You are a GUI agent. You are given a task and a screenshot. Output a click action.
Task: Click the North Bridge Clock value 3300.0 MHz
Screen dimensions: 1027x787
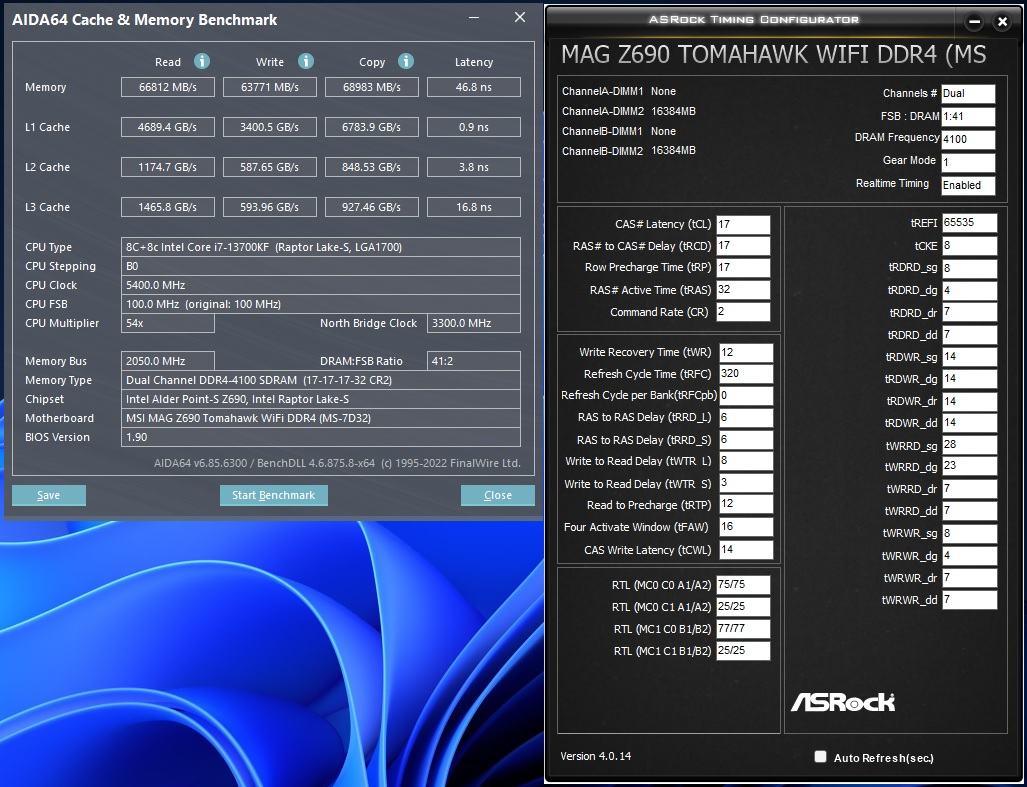(x=474, y=323)
